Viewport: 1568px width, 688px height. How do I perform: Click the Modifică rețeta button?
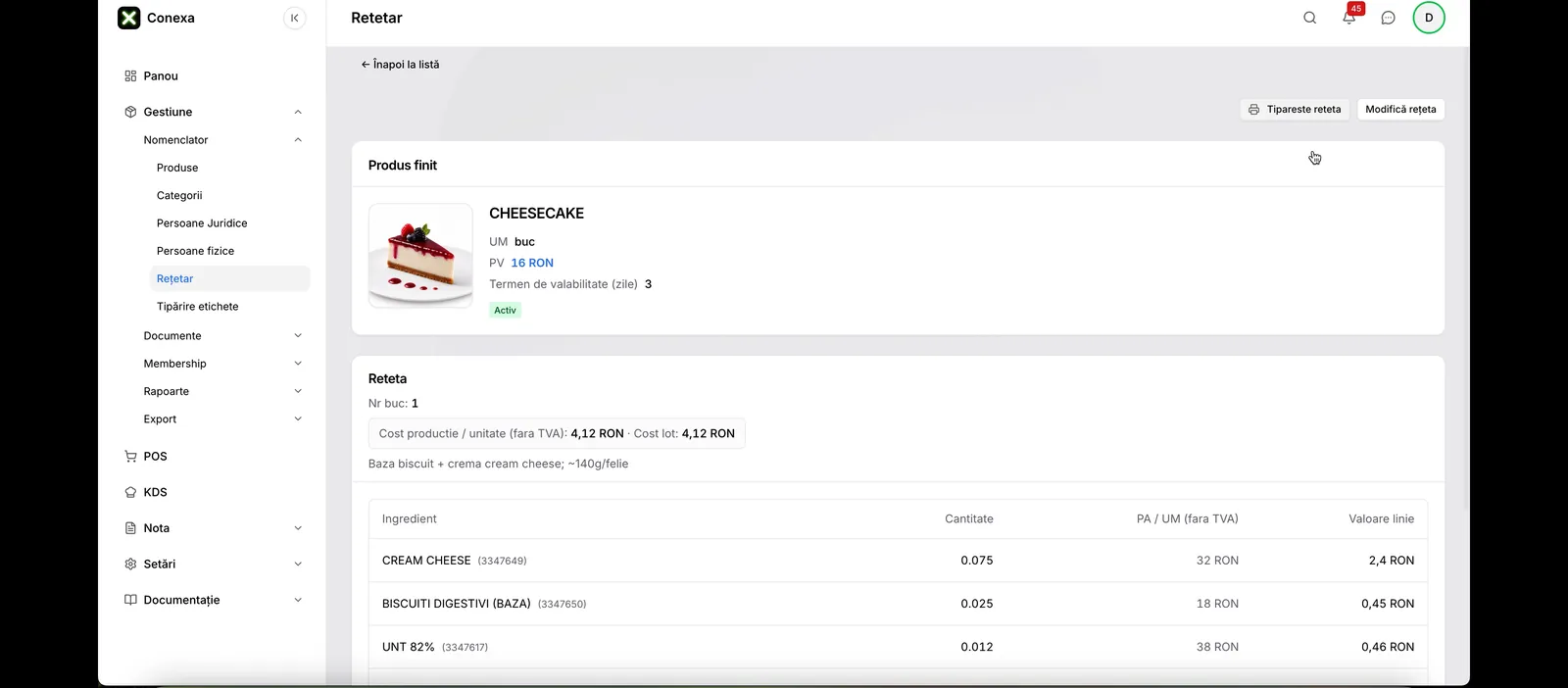(x=1400, y=110)
